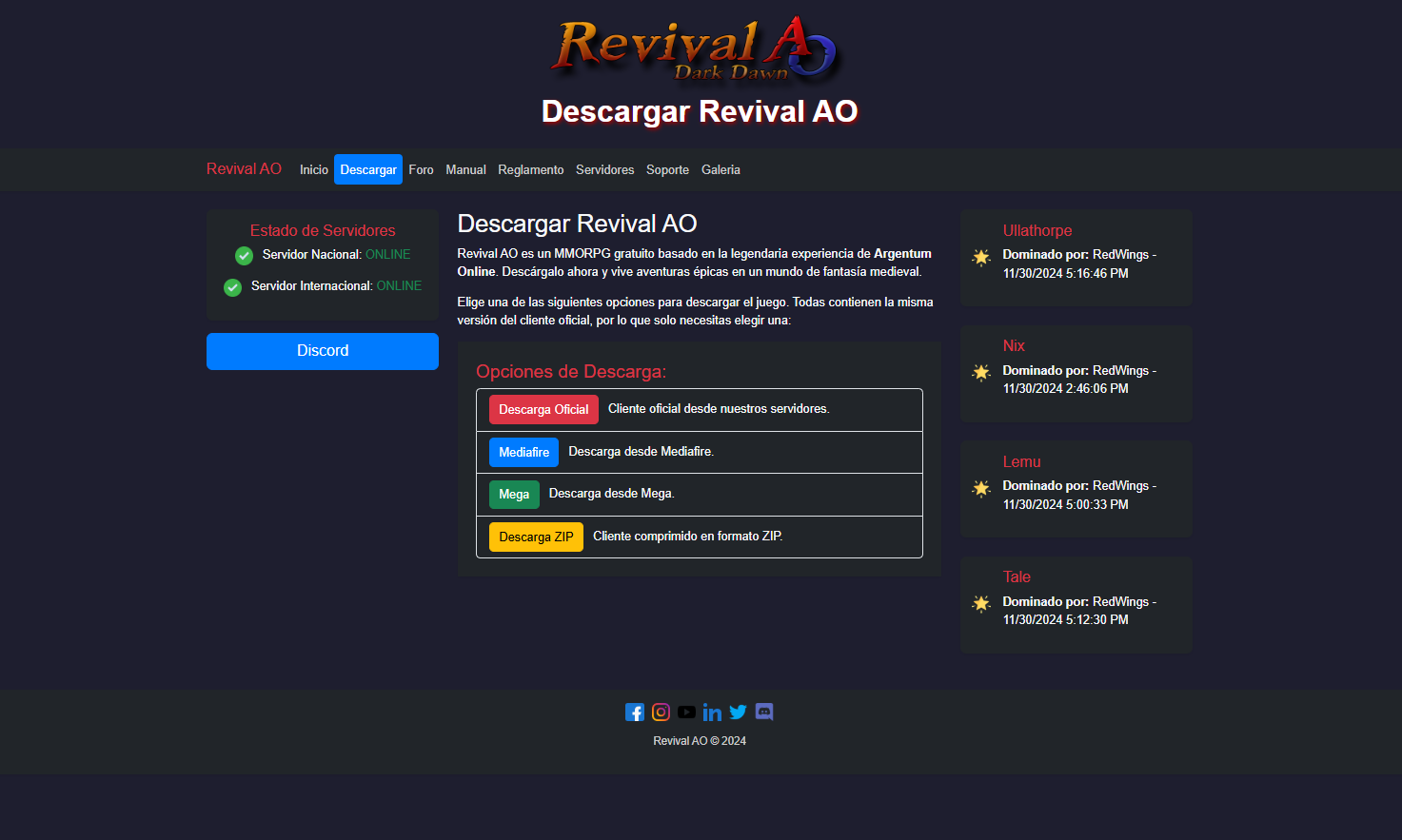Click the star icon beside Tale

981,604
